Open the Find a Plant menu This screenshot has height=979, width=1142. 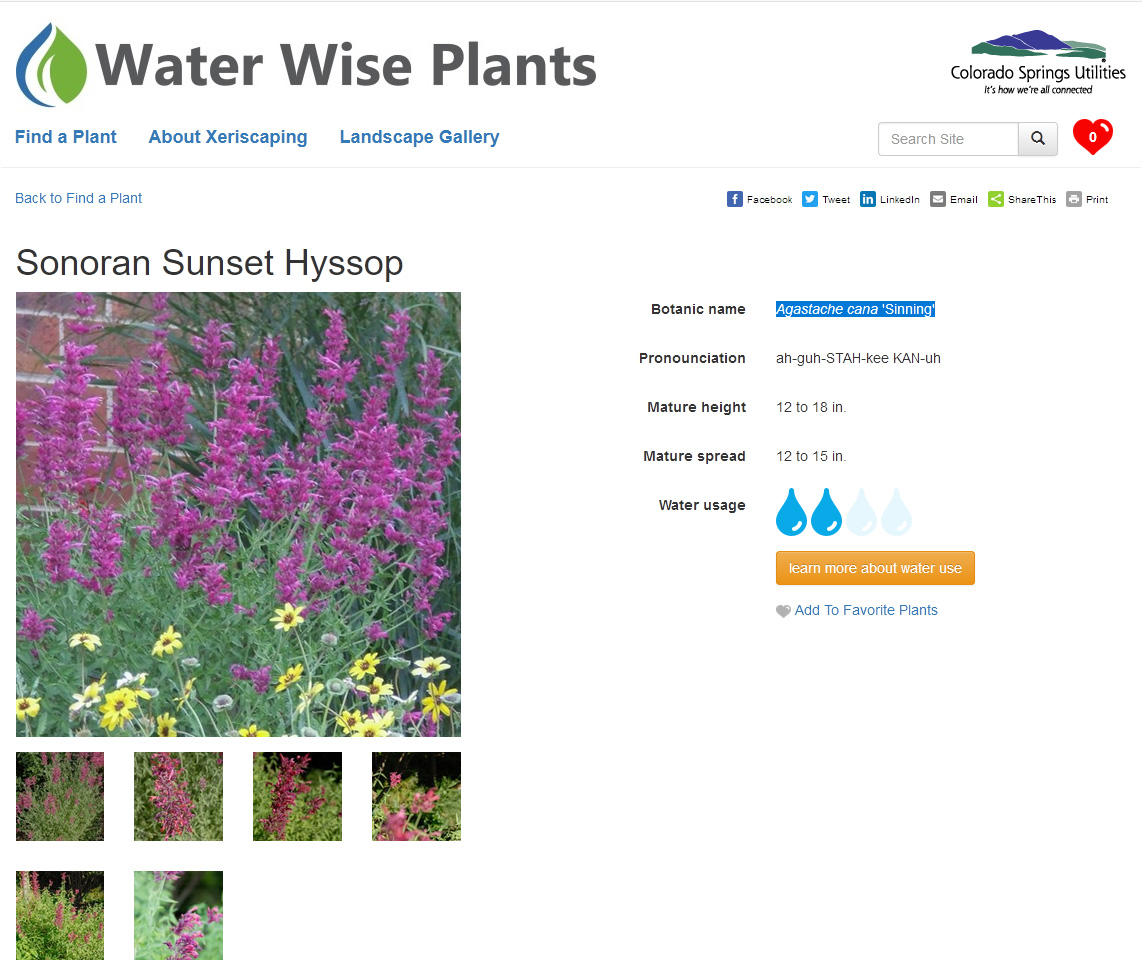pos(66,137)
